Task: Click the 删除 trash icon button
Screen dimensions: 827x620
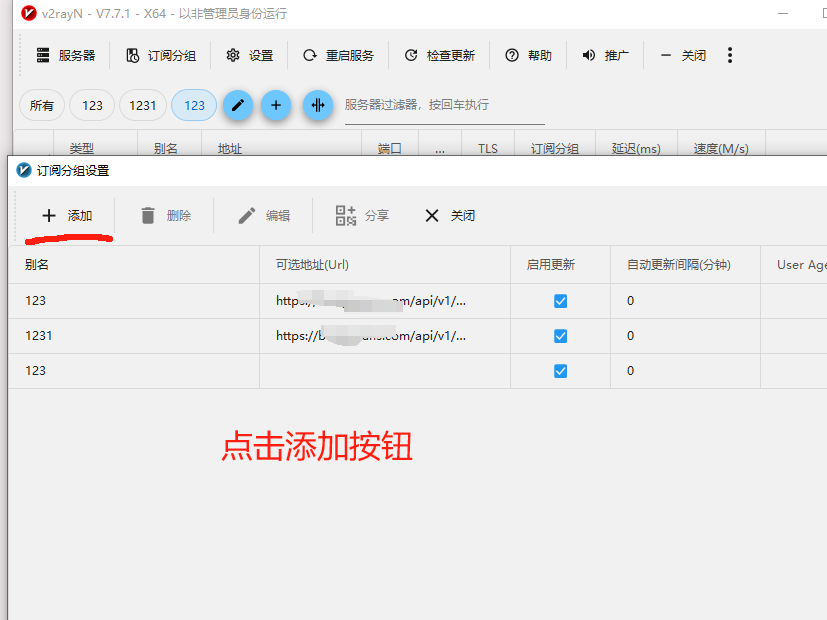Action: pos(165,216)
